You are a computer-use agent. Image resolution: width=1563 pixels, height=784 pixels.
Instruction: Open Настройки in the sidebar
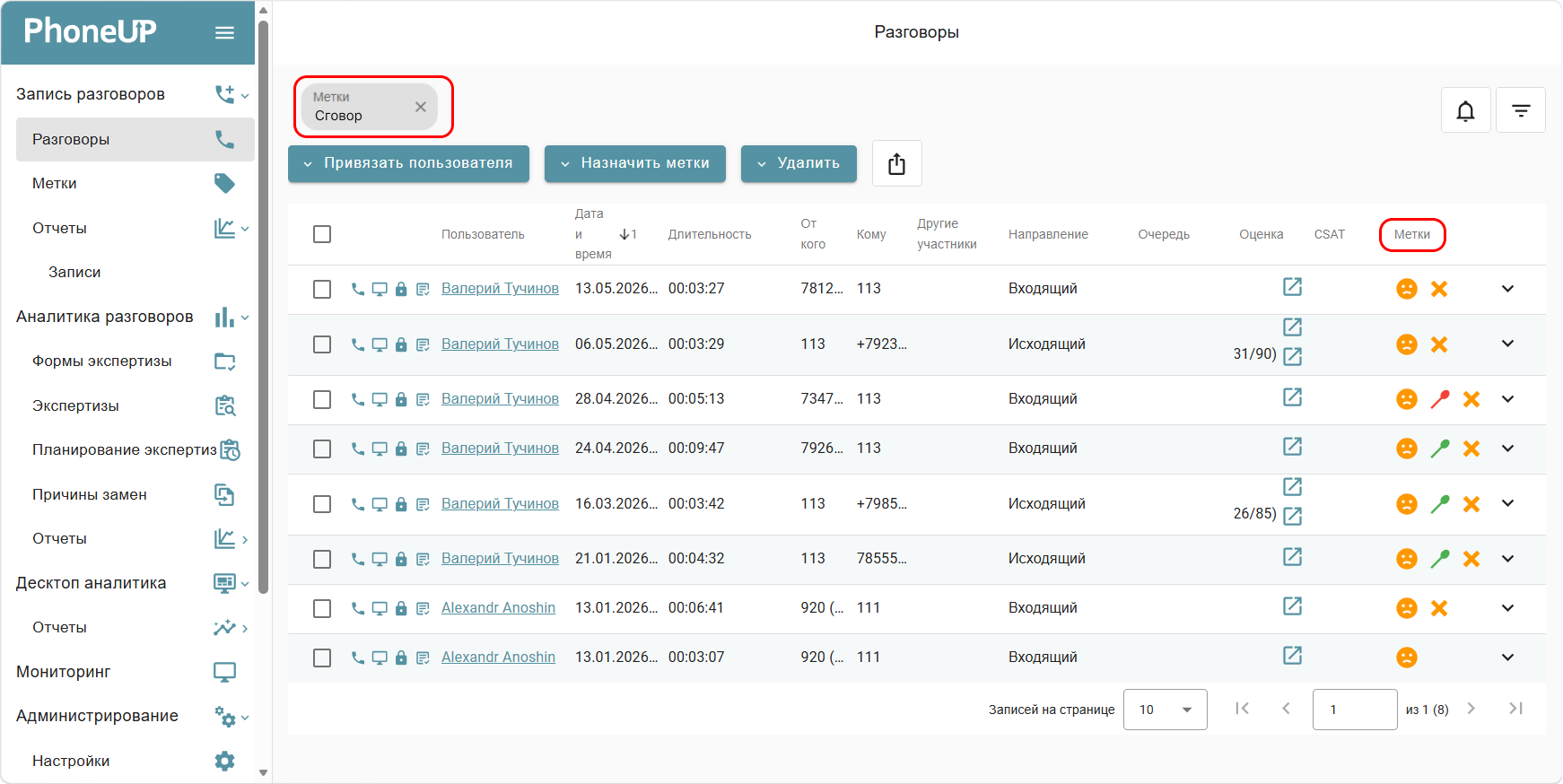(x=135, y=761)
